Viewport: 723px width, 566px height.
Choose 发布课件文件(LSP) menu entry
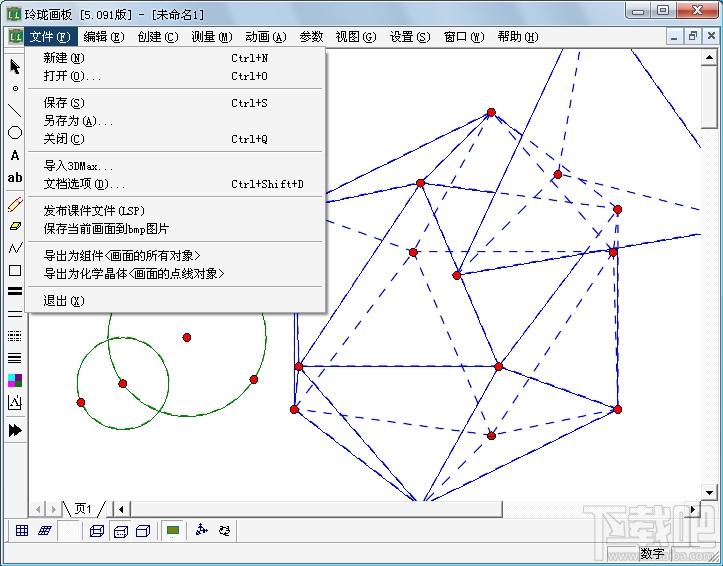[175, 211]
